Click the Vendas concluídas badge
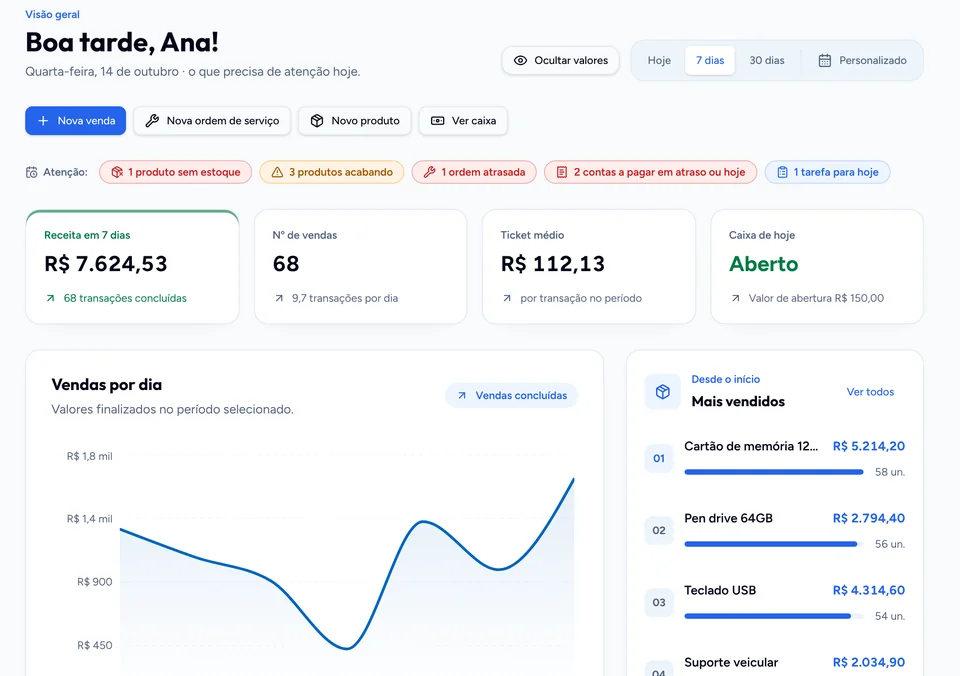The height and width of the screenshot is (676, 960). (x=512, y=396)
